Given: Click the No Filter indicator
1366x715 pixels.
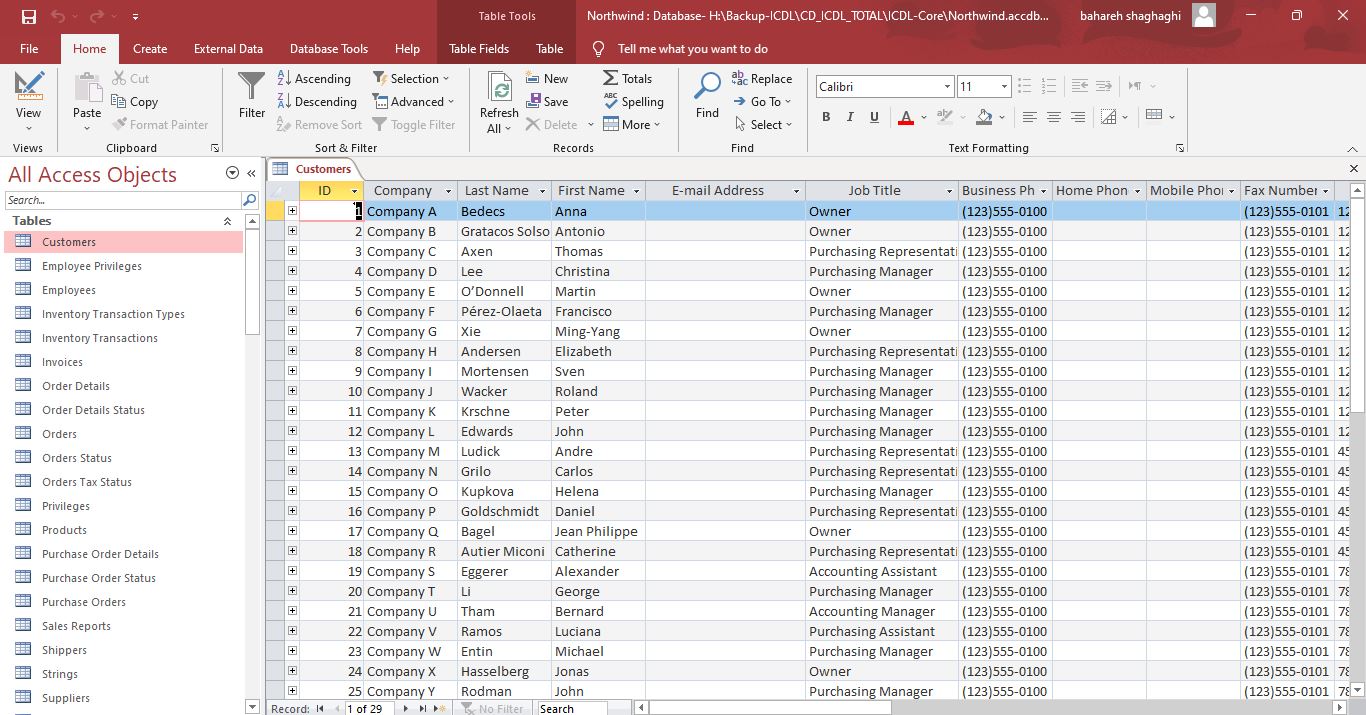Looking at the screenshot, I should (x=492, y=708).
